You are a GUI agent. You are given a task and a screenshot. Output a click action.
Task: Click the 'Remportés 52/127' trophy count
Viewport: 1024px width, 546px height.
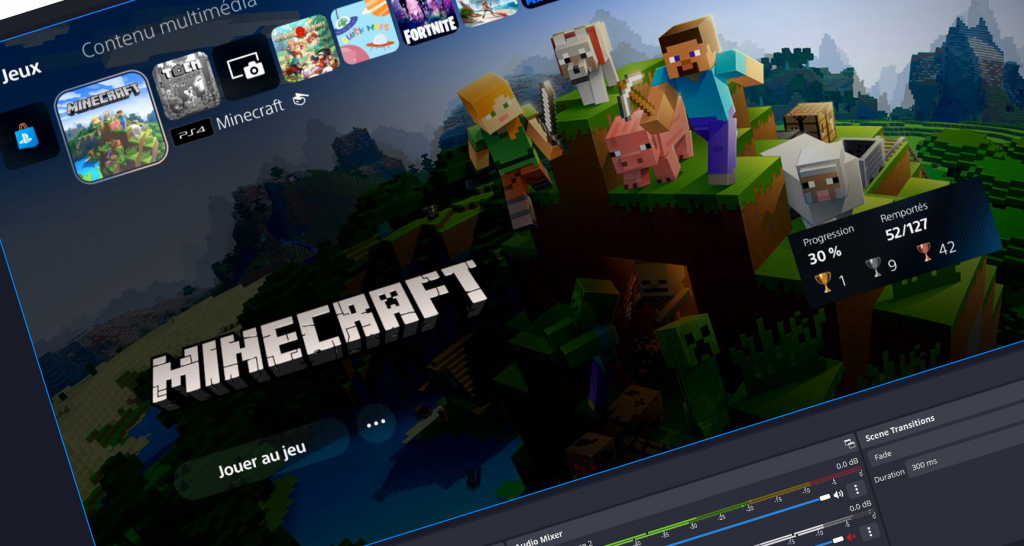(906, 223)
